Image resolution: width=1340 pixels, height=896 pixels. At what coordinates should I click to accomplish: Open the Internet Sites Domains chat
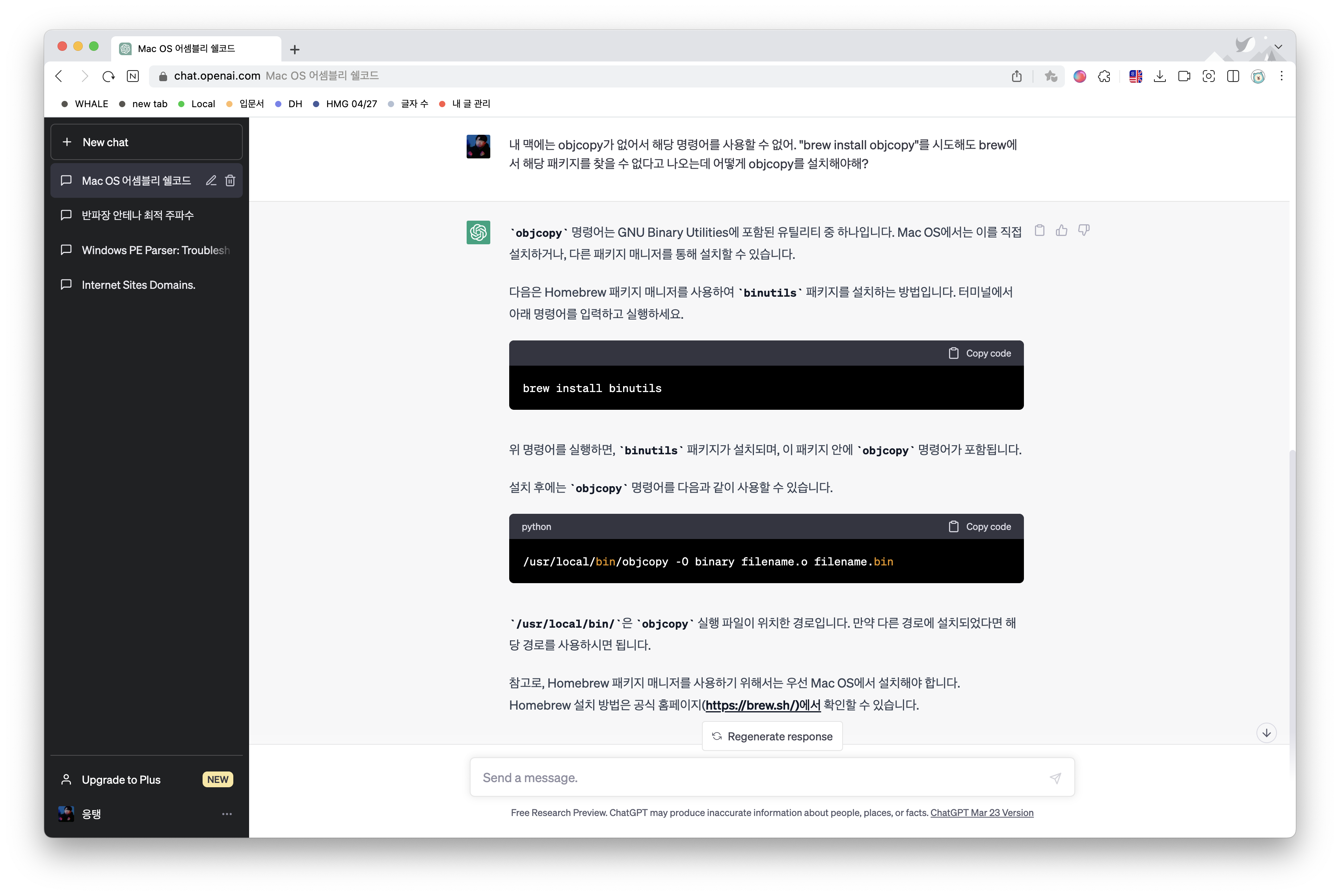click(138, 284)
